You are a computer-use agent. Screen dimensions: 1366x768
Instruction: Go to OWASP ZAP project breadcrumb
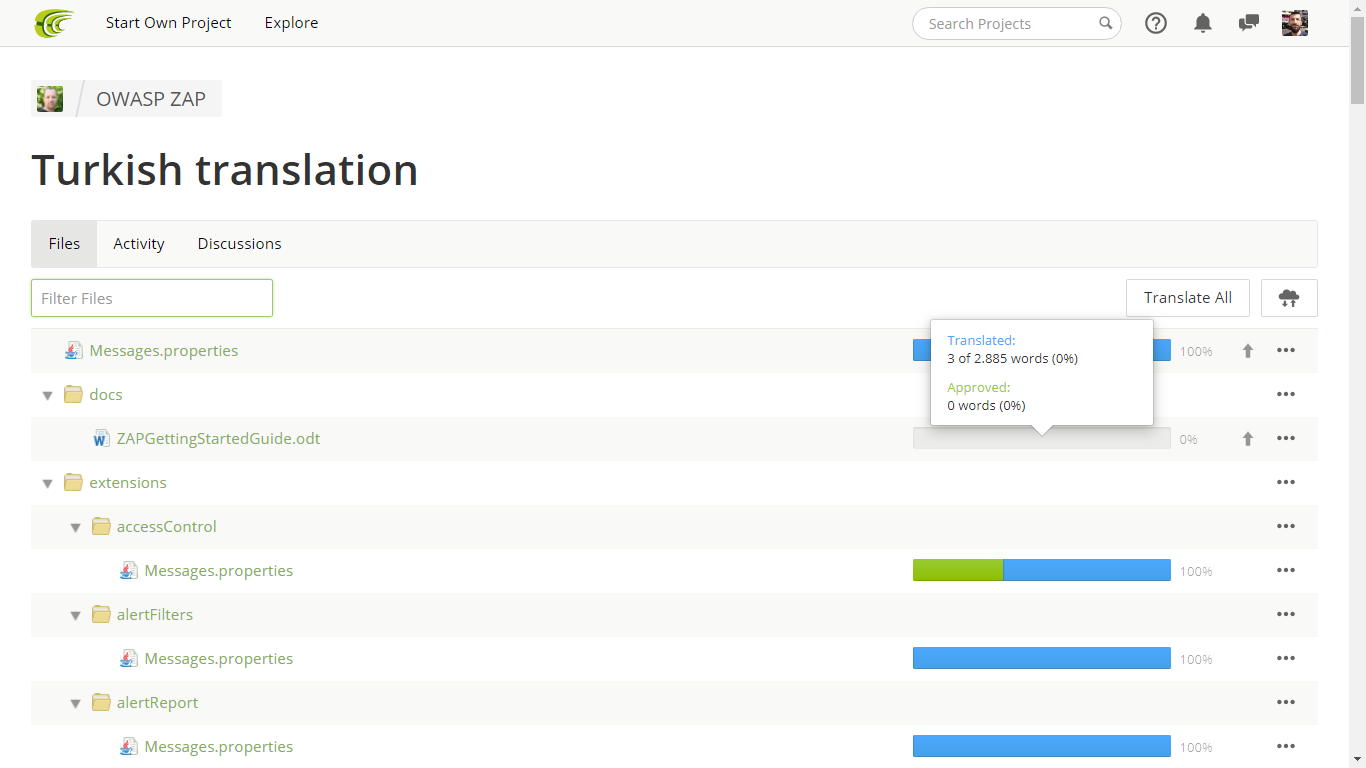(151, 98)
